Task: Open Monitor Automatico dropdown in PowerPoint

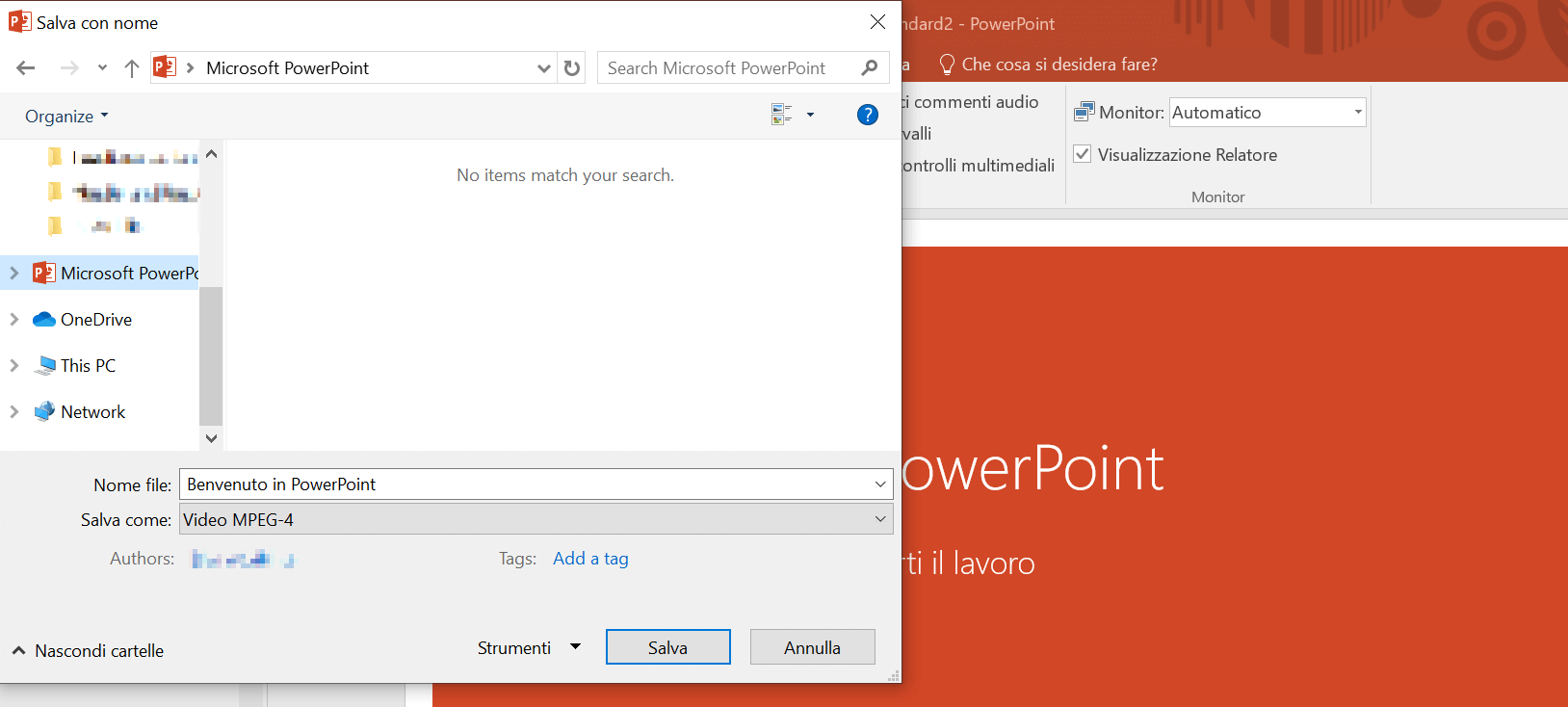Action: point(1267,113)
